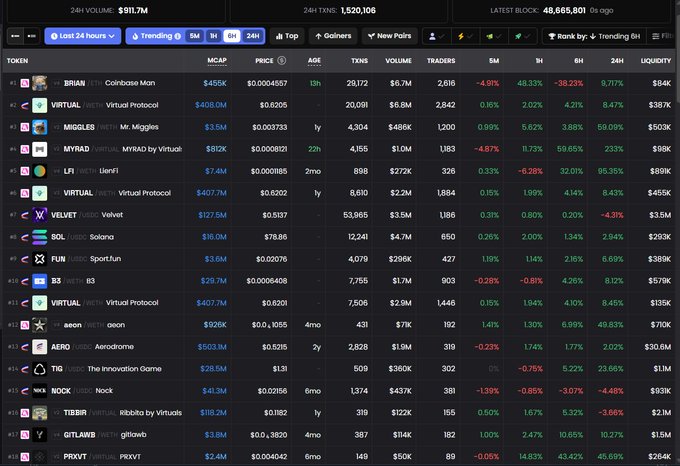Toggle the lightning bolt boost filter
Screen dimensions: 680x466
tap(465, 36)
